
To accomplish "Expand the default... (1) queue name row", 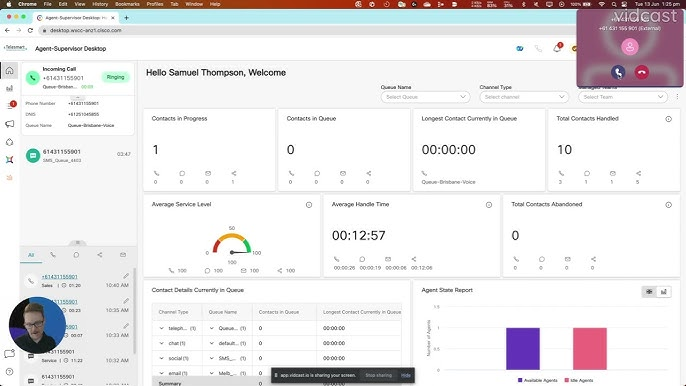I will coord(211,343).
